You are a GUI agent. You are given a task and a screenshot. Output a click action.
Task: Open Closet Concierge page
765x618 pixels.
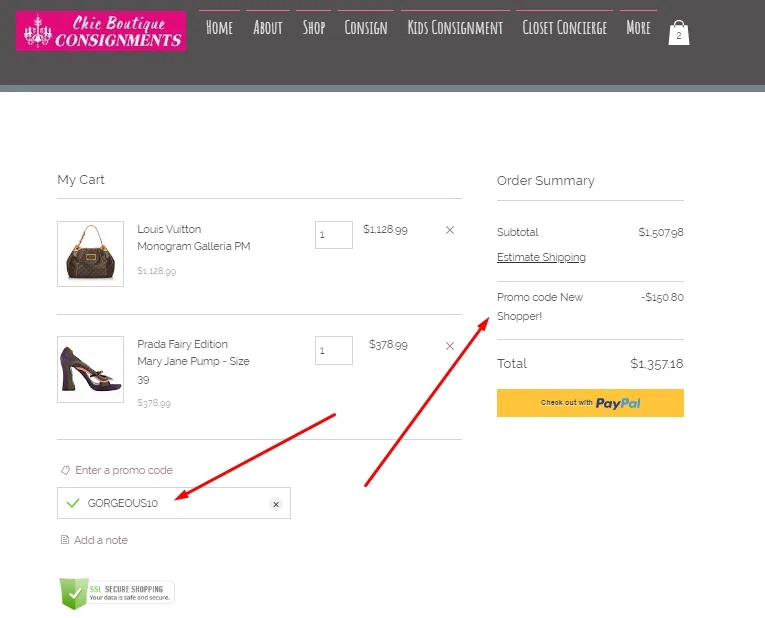(x=564, y=27)
